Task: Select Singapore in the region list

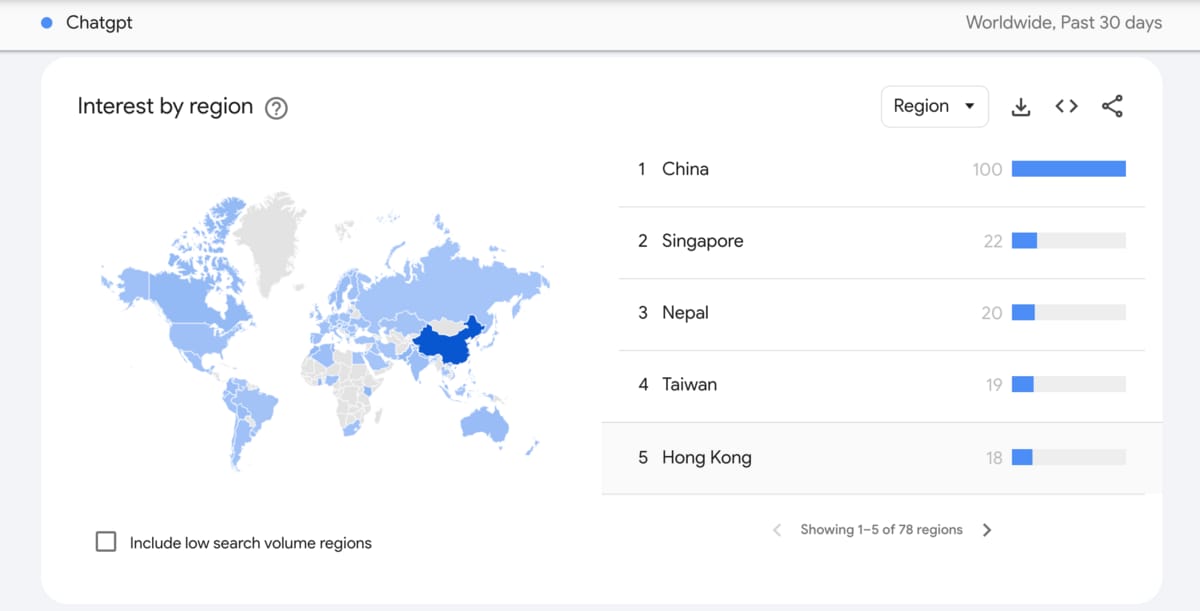Action: (x=702, y=241)
